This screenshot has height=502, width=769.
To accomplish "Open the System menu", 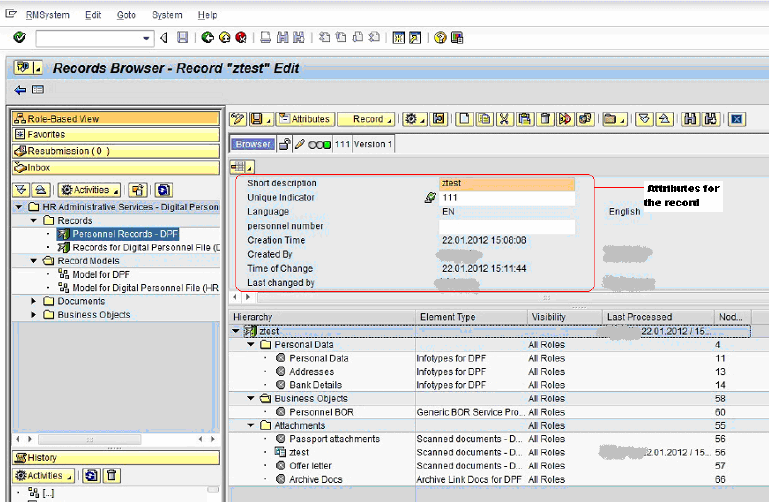I will 167,15.
